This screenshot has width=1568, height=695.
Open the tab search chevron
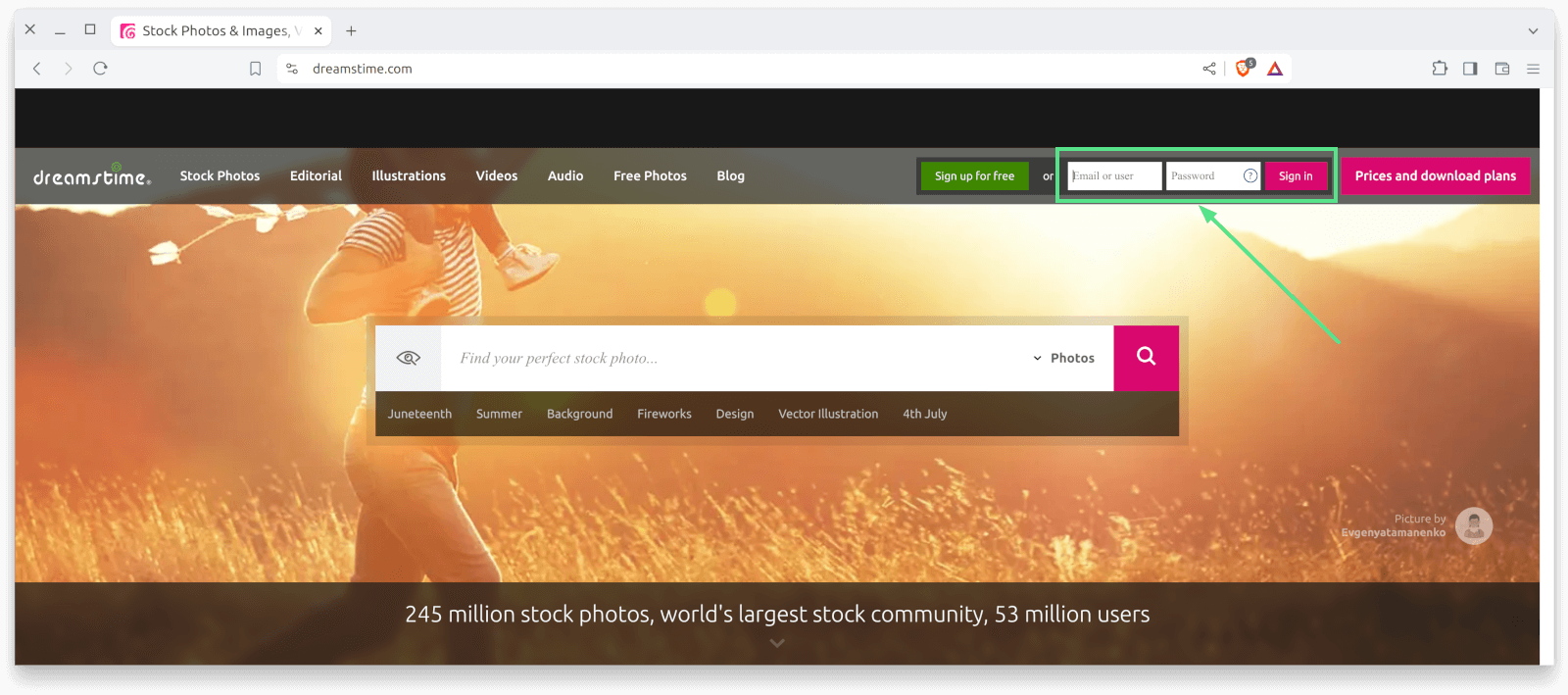coord(1533,30)
